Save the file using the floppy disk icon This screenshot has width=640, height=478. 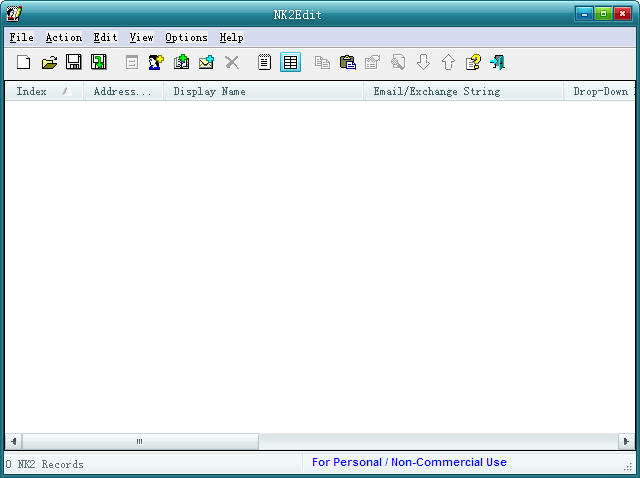tap(74, 62)
